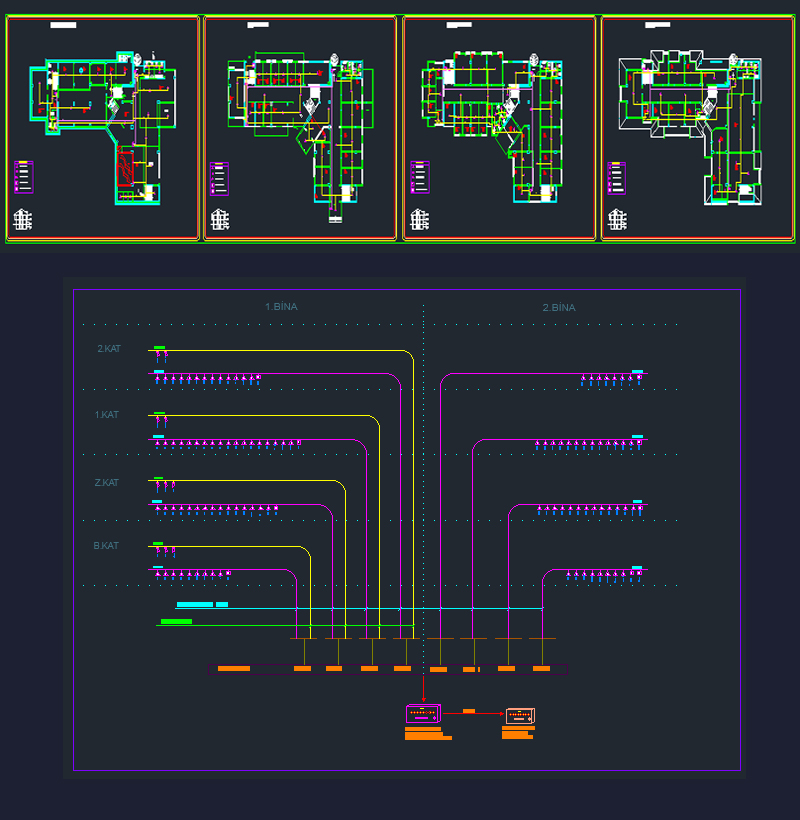
Task: Select the orange repeater panel symbol
Action: (520, 715)
